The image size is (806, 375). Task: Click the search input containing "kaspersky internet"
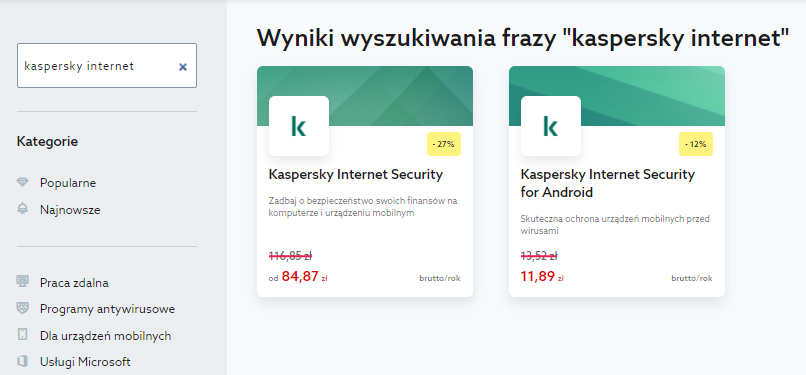pyautogui.click(x=107, y=65)
